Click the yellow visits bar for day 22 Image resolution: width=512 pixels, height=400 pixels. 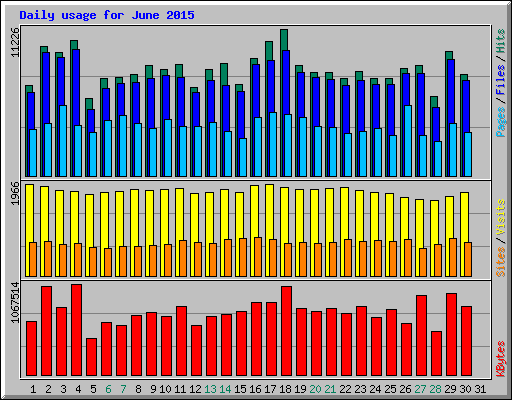point(345,213)
